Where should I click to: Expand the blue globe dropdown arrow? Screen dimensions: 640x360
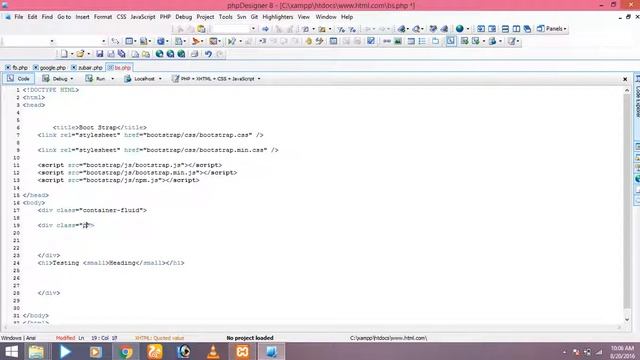(467, 29)
